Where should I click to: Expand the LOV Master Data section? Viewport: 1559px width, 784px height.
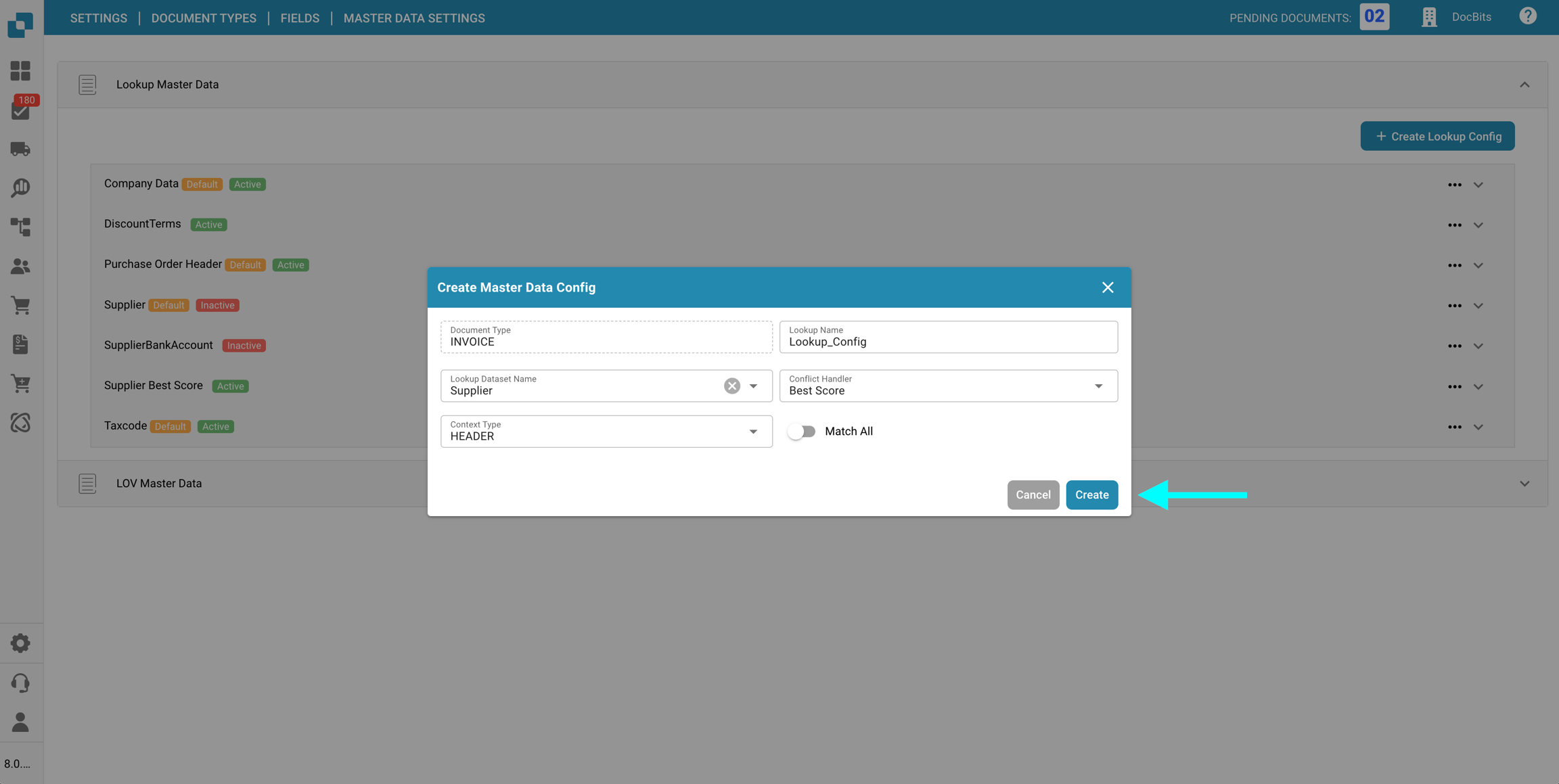1524,484
